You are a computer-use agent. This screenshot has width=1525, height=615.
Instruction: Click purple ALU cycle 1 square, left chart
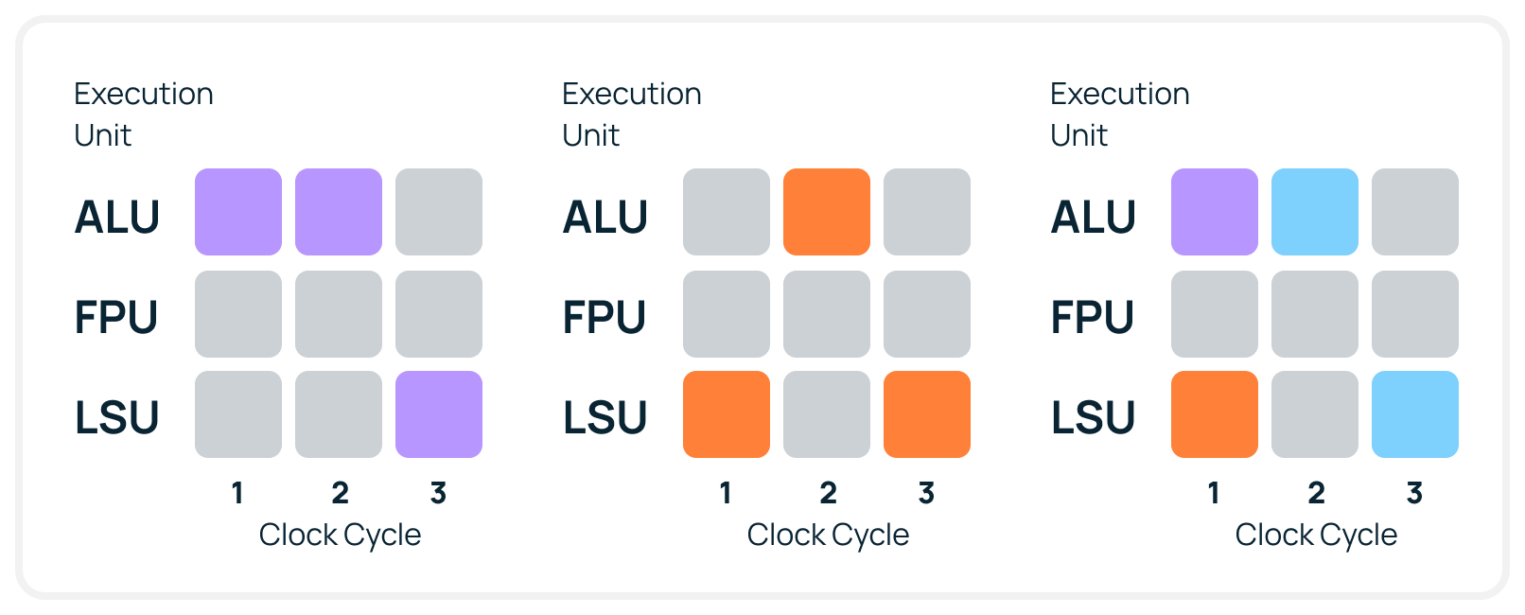click(238, 212)
